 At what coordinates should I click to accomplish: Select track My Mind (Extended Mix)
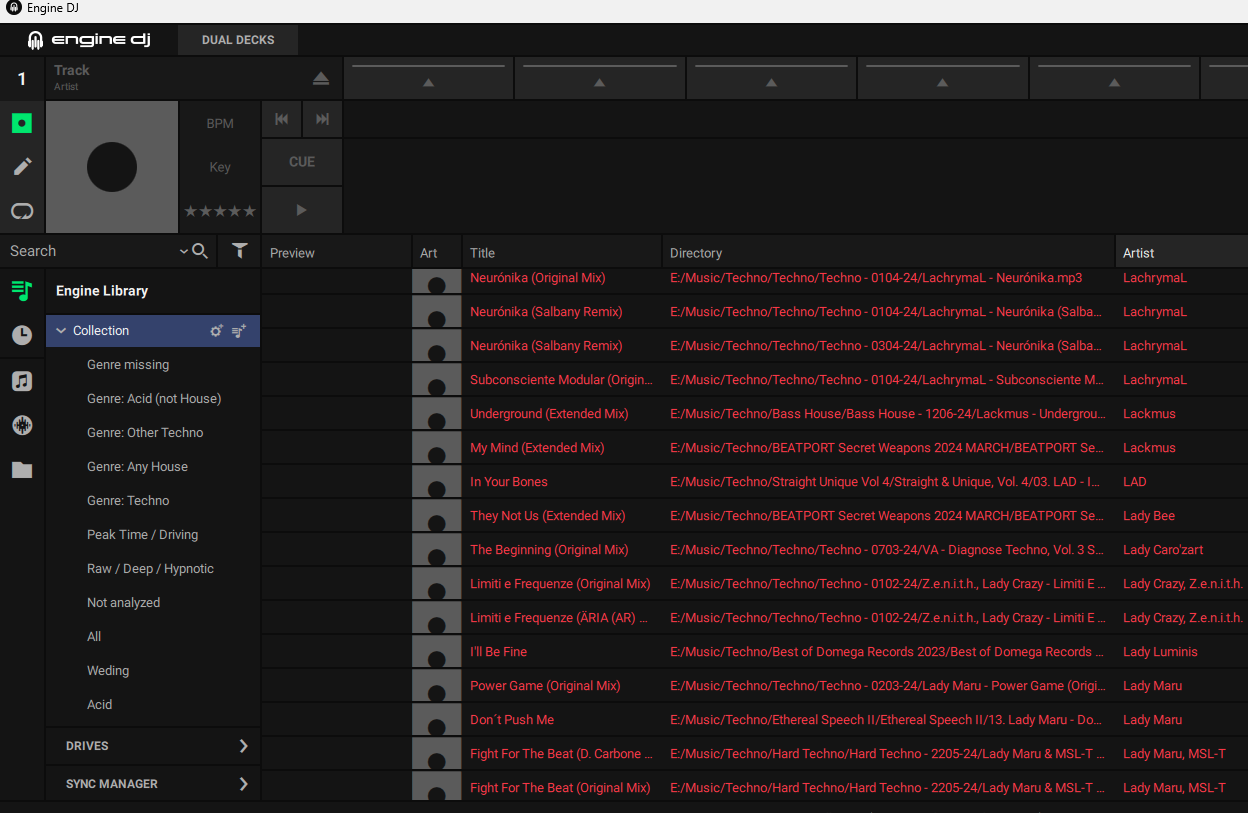537,448
